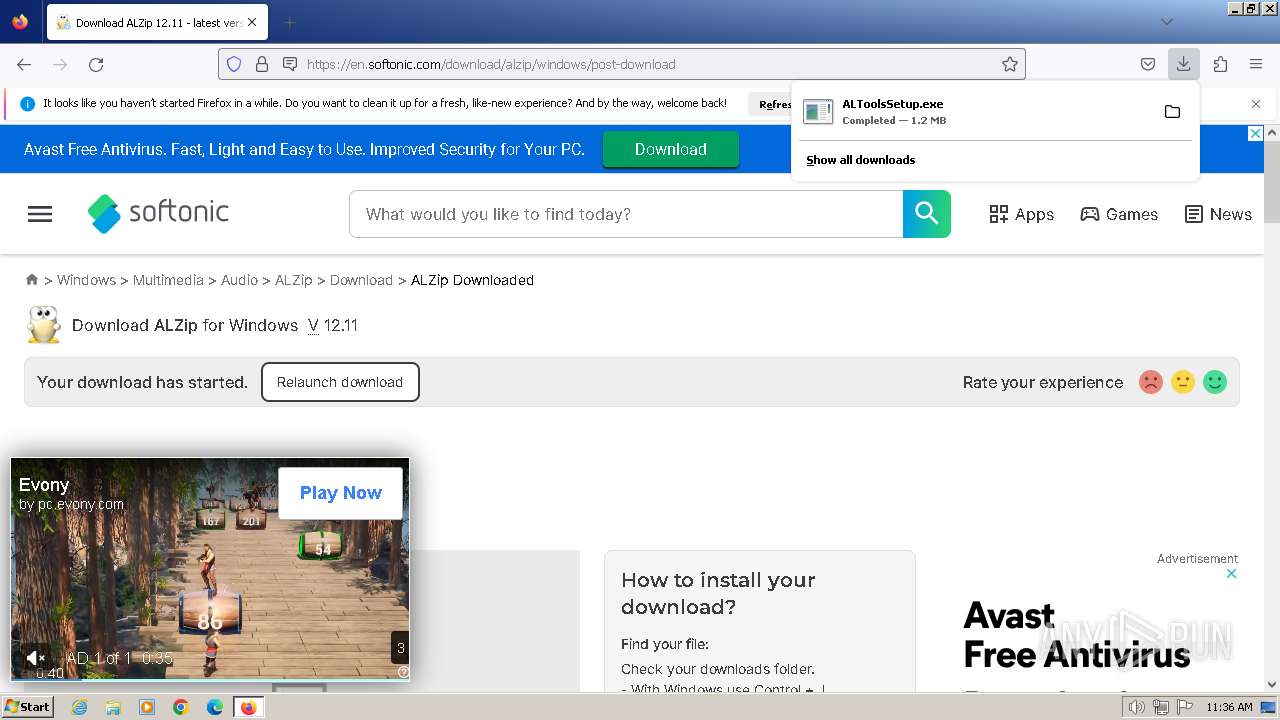Rate experience with red sad face

[1151, 382]
